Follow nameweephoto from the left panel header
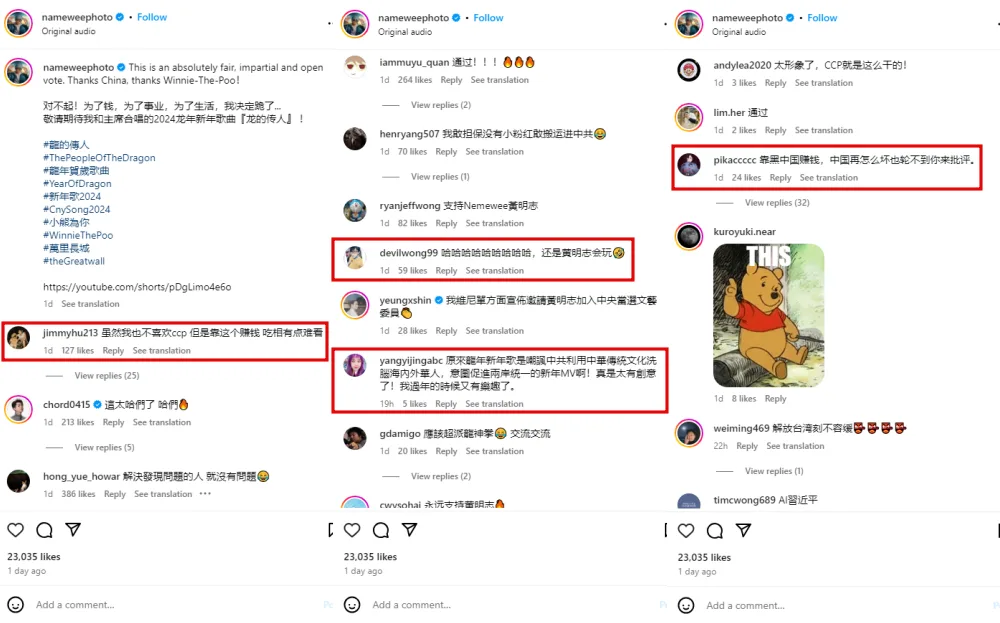1000x623 pixels. pos(152,17)
